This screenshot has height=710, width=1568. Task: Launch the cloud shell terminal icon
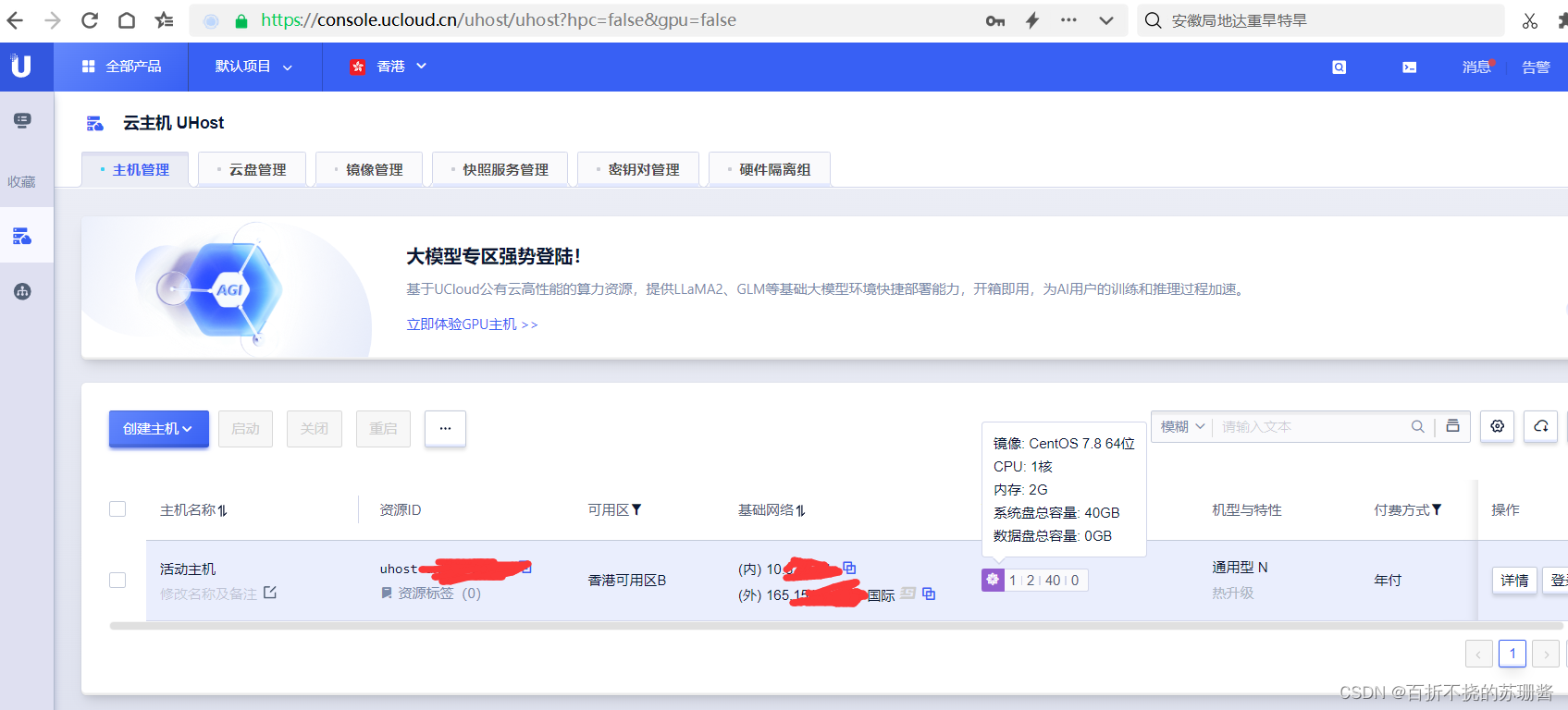click(1409, 67)
